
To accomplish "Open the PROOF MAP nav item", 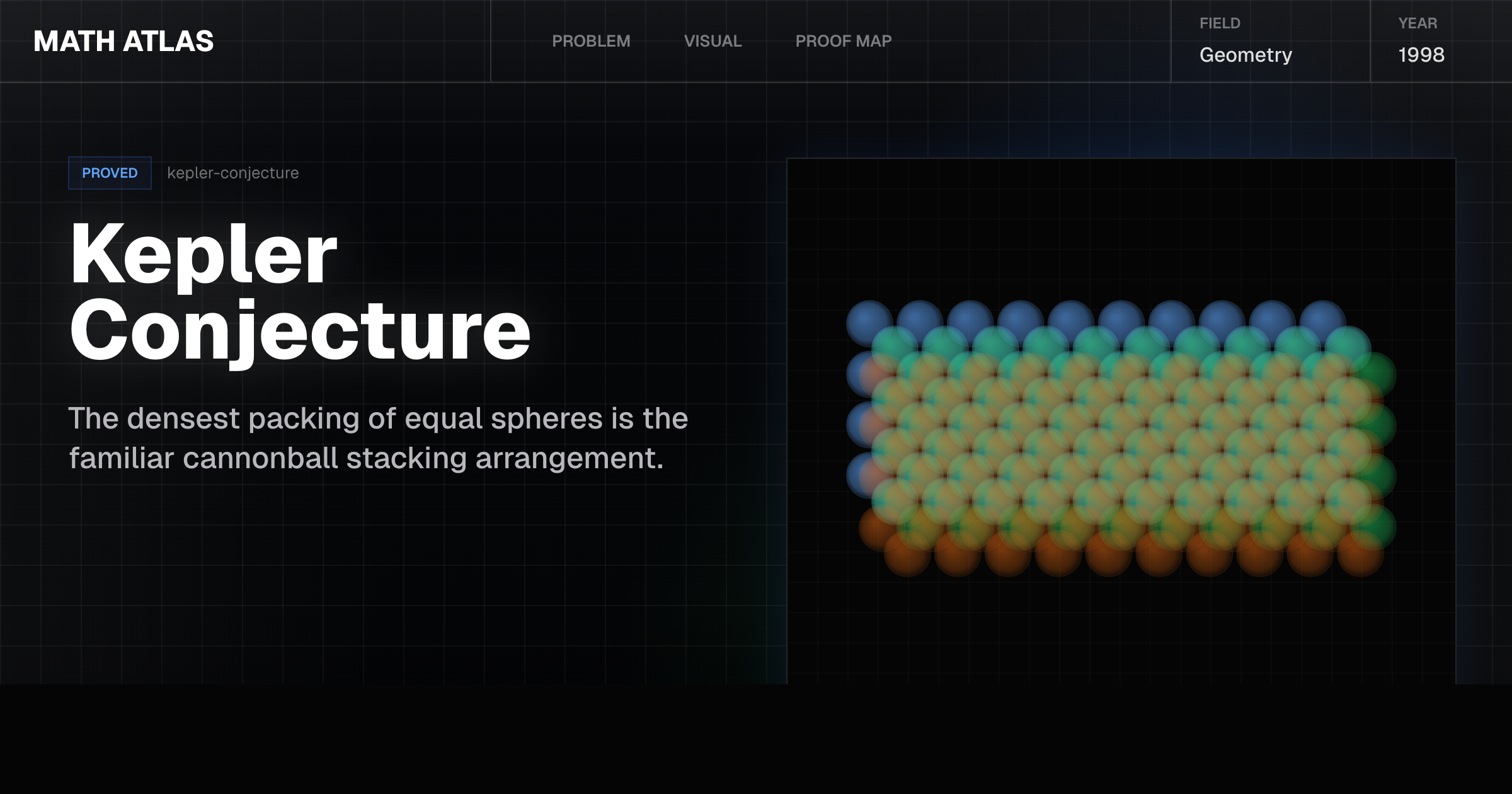I will [x=843, y=41].
